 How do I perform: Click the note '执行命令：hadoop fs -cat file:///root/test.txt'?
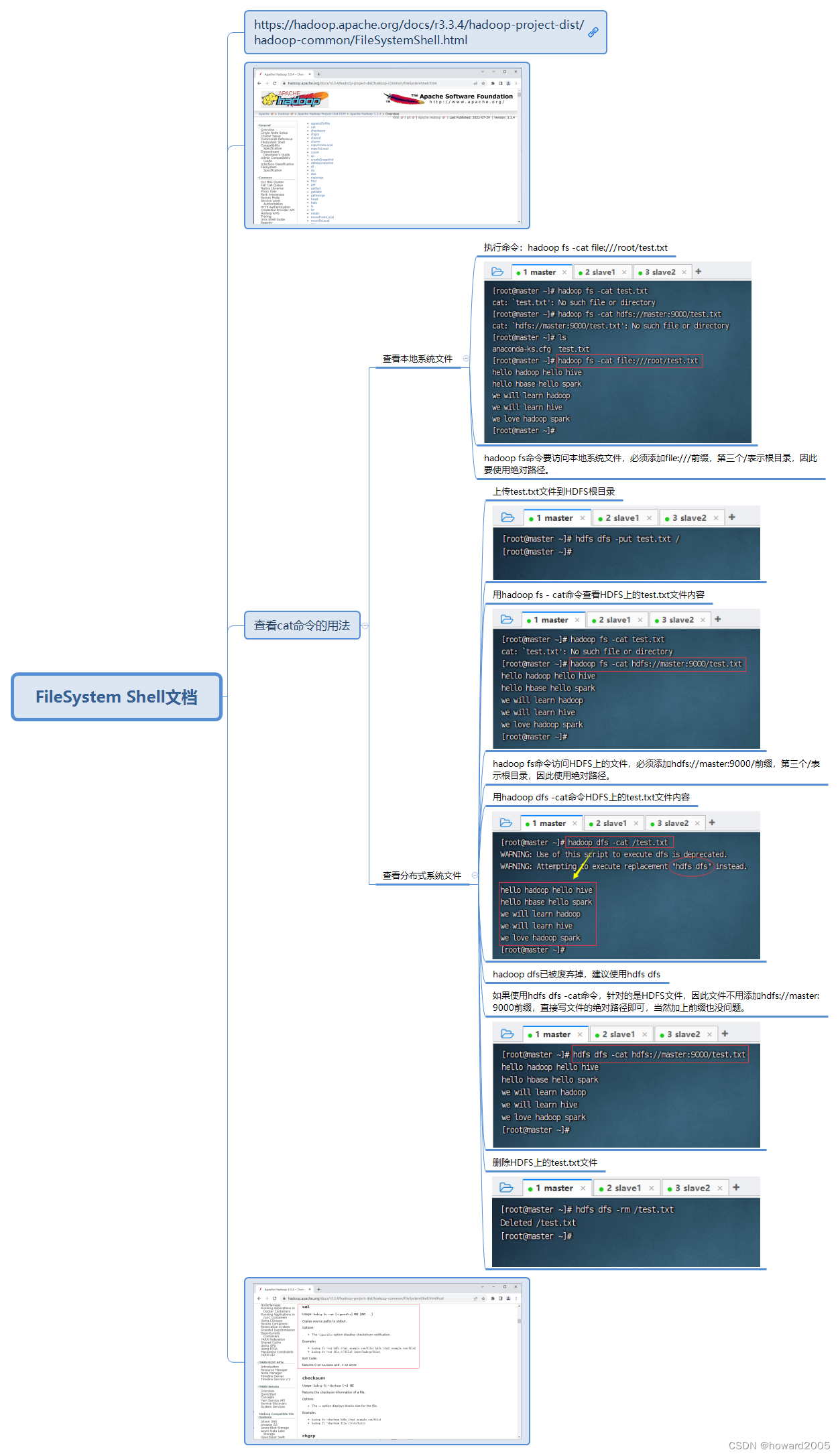pyautogui.click(x=576, y=247)
